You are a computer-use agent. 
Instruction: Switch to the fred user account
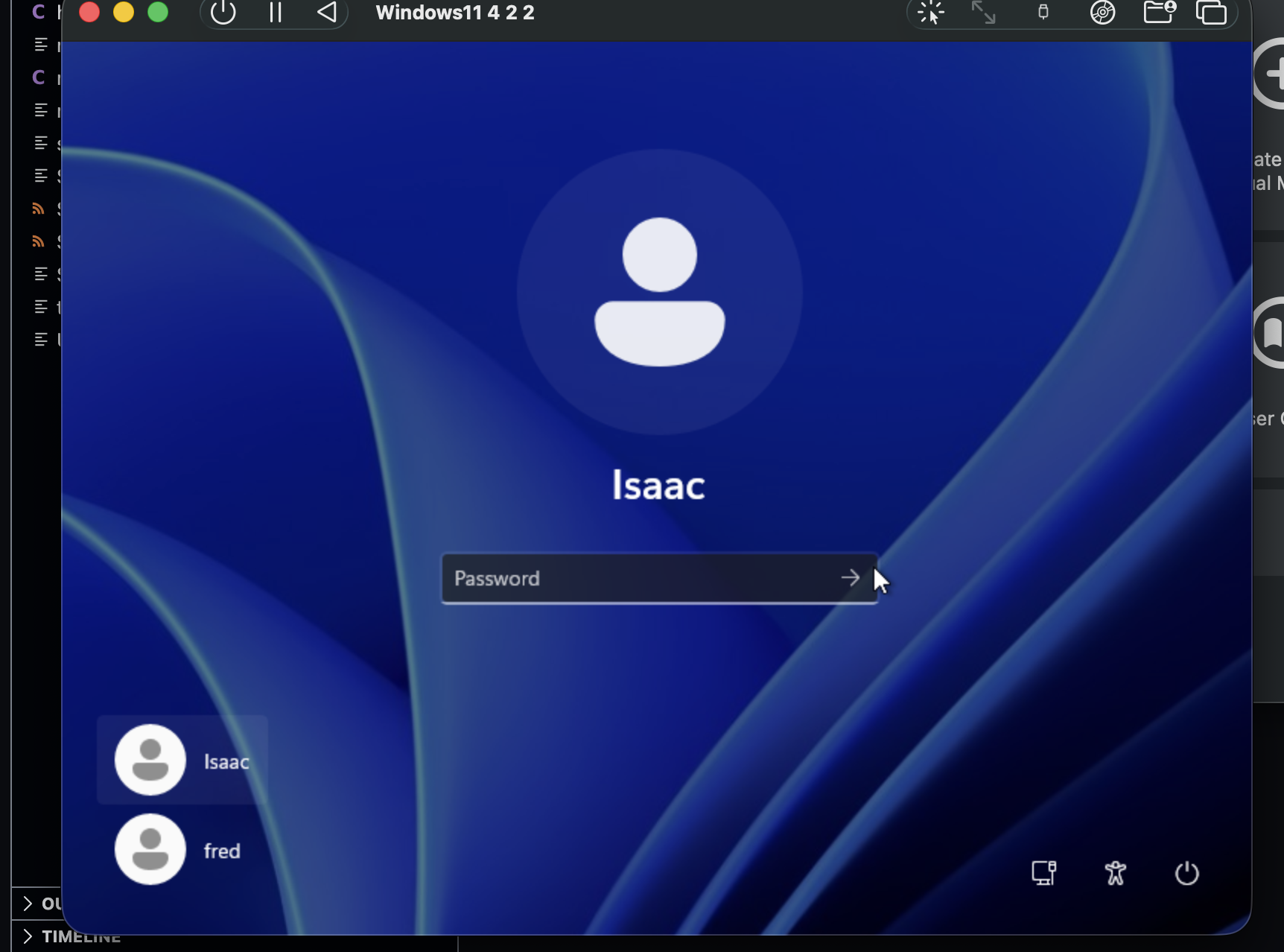pos(182,849)
